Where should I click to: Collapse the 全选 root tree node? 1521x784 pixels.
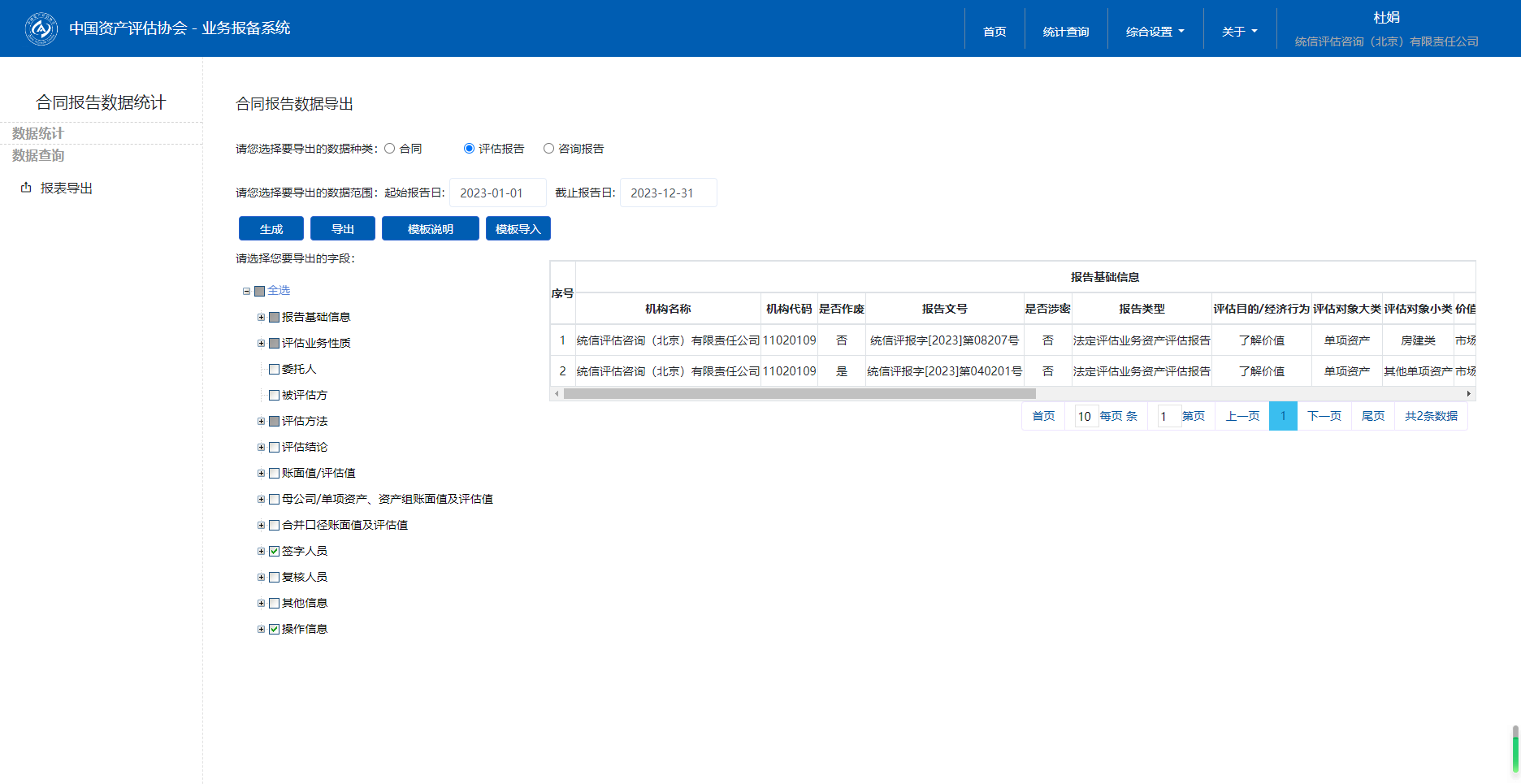coord(246,291)
